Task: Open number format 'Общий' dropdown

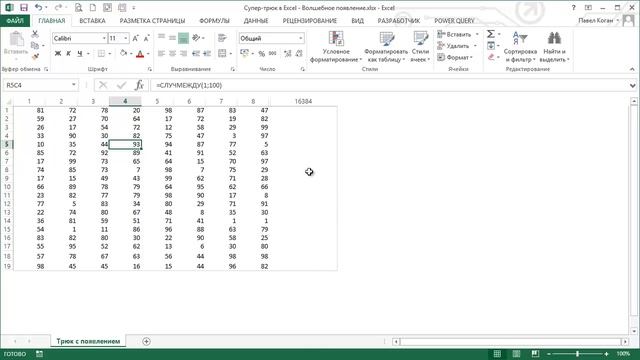Action: tap(300, 38)
